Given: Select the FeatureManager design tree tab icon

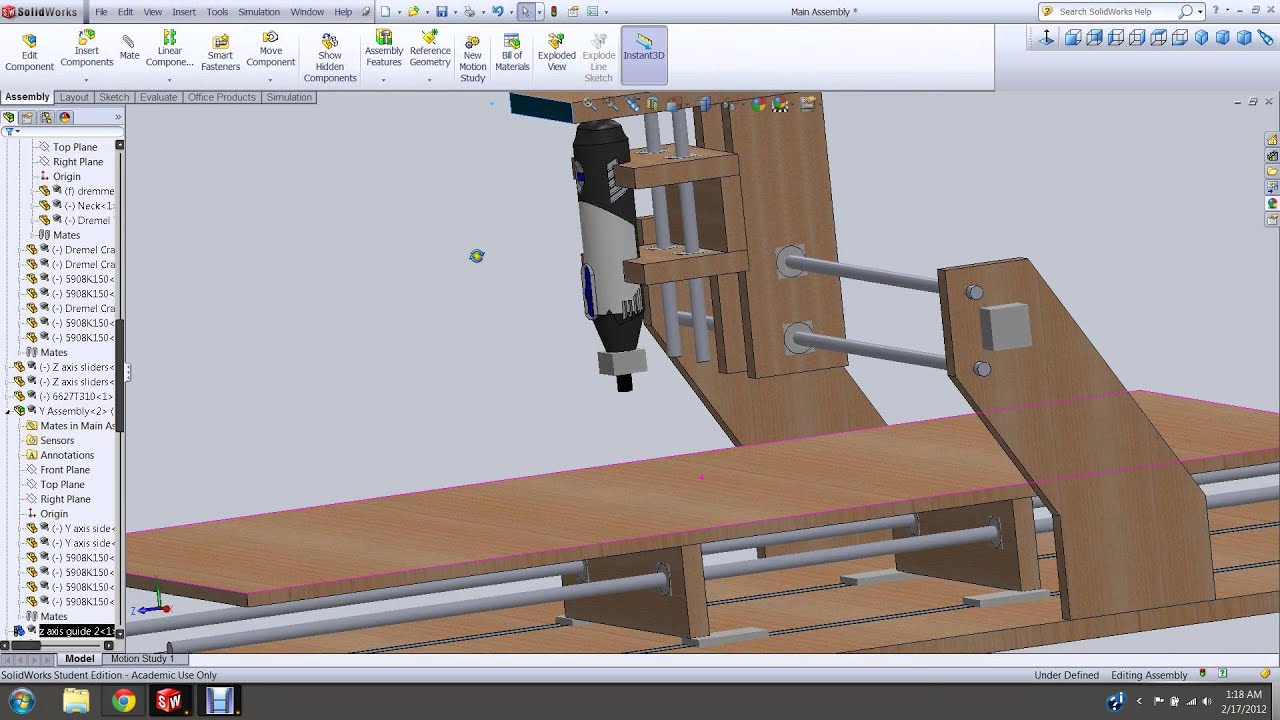Looking at the screenshot, I should point(9,117).
